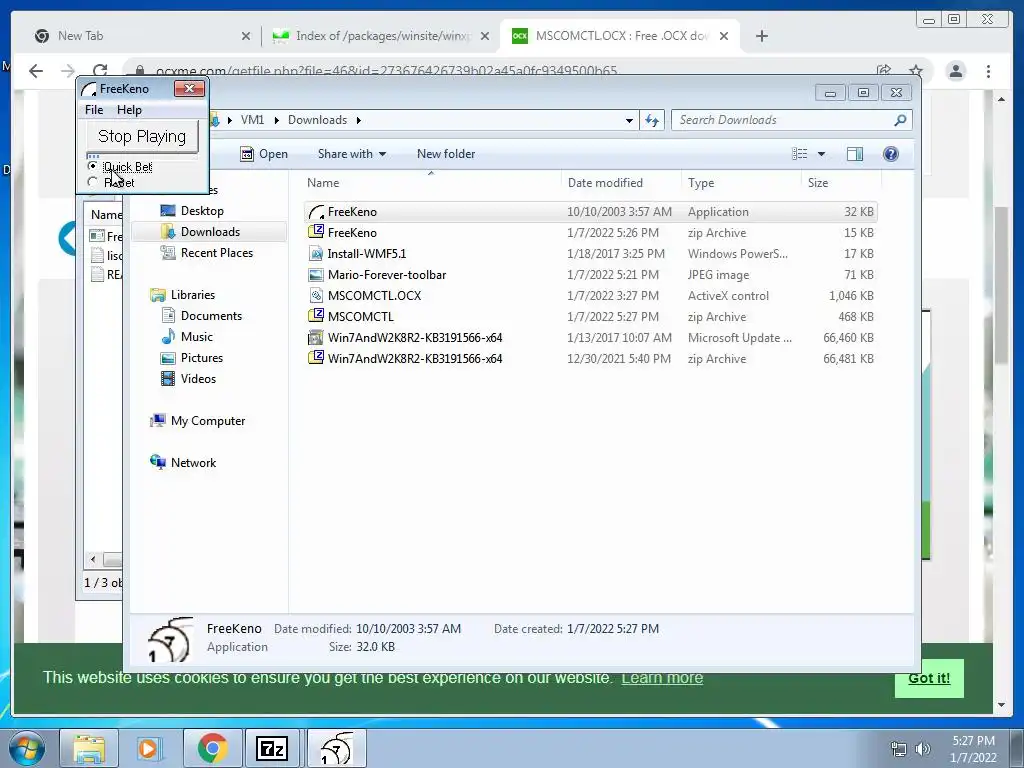Open a new Chrome tab
The height and width of the screenshot is (768, 1024).
[x=761, y=36]
